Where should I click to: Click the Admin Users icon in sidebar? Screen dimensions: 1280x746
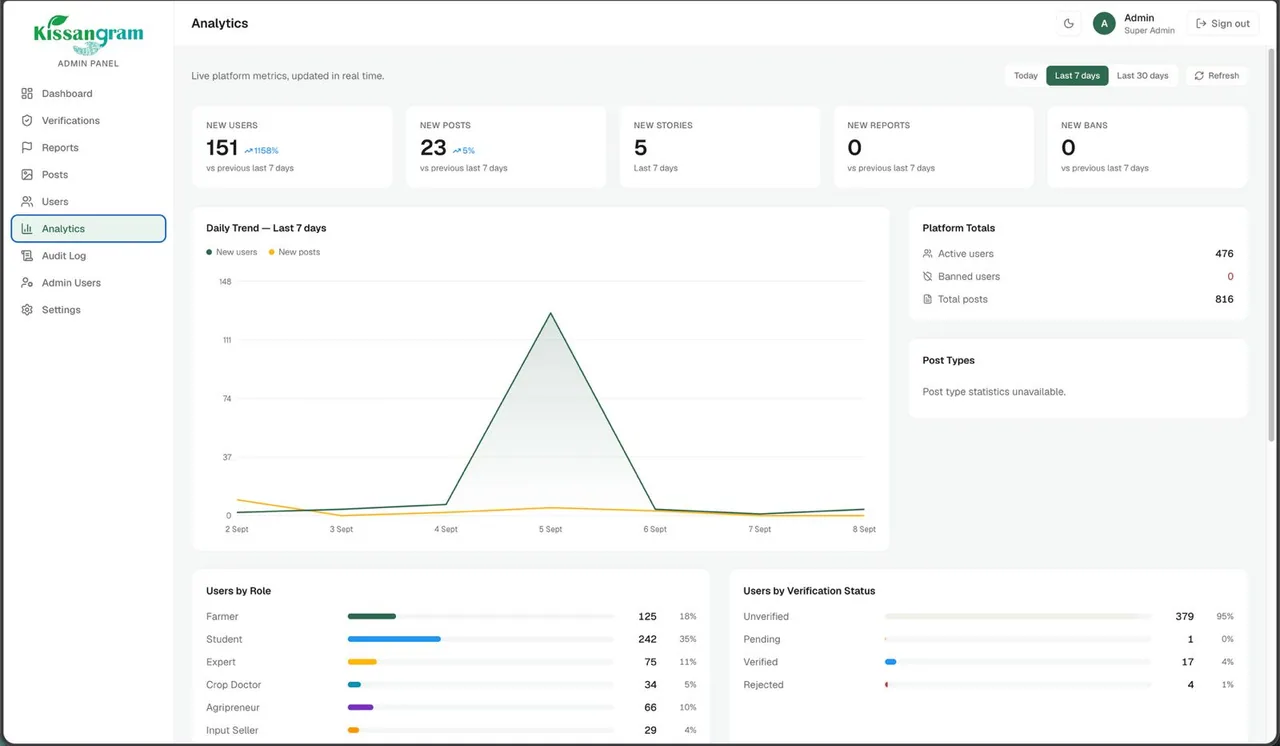pyautogui.click(x=27, y=283)
